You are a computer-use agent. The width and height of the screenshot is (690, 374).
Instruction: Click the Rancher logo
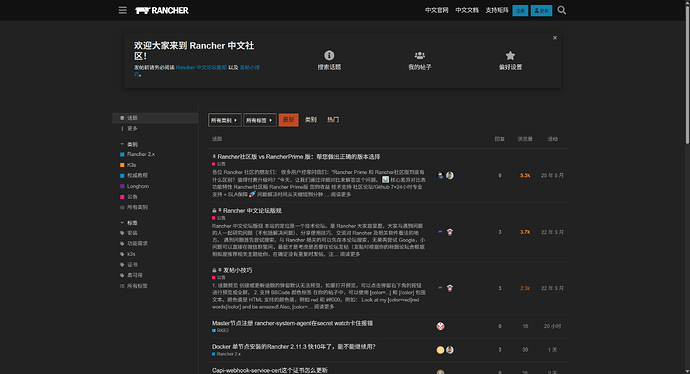161,10
